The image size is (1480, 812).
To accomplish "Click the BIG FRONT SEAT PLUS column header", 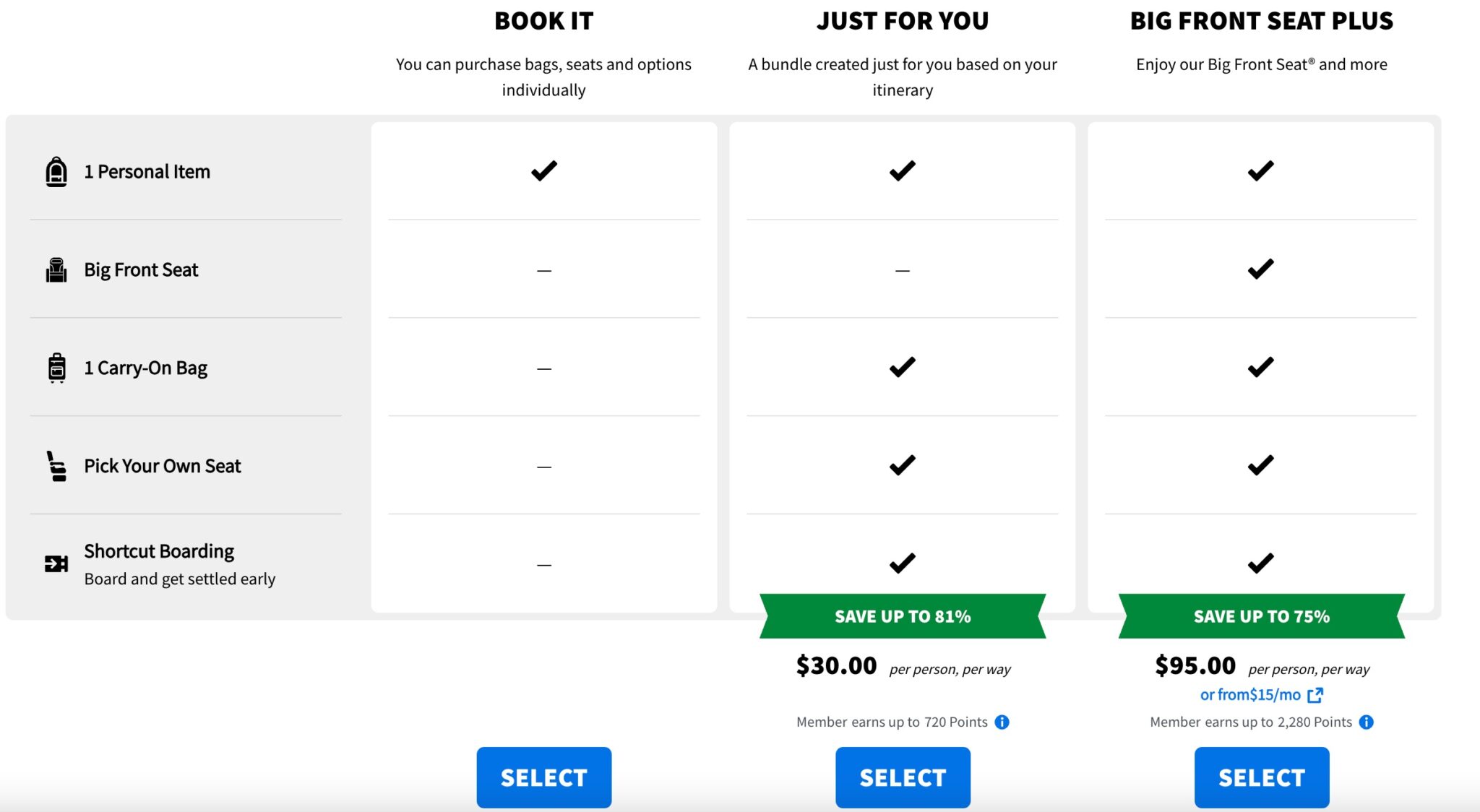I will (x=1262, y=21).
